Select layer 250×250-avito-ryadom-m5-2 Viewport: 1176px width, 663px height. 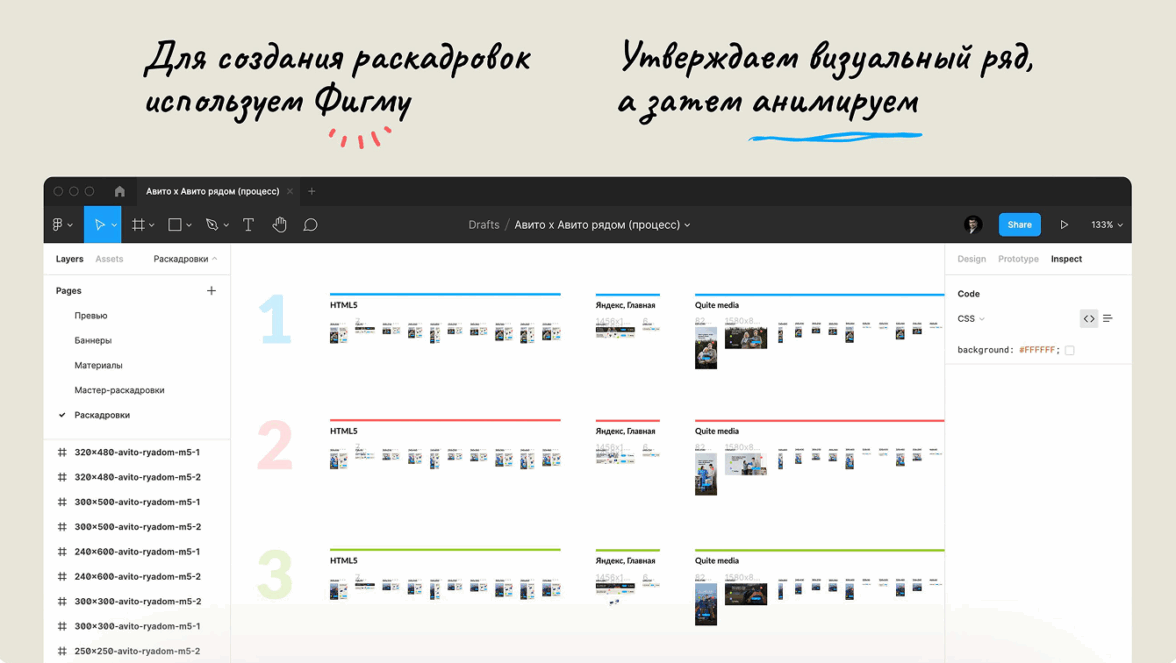pyautogui.click(x=137, y=651)
